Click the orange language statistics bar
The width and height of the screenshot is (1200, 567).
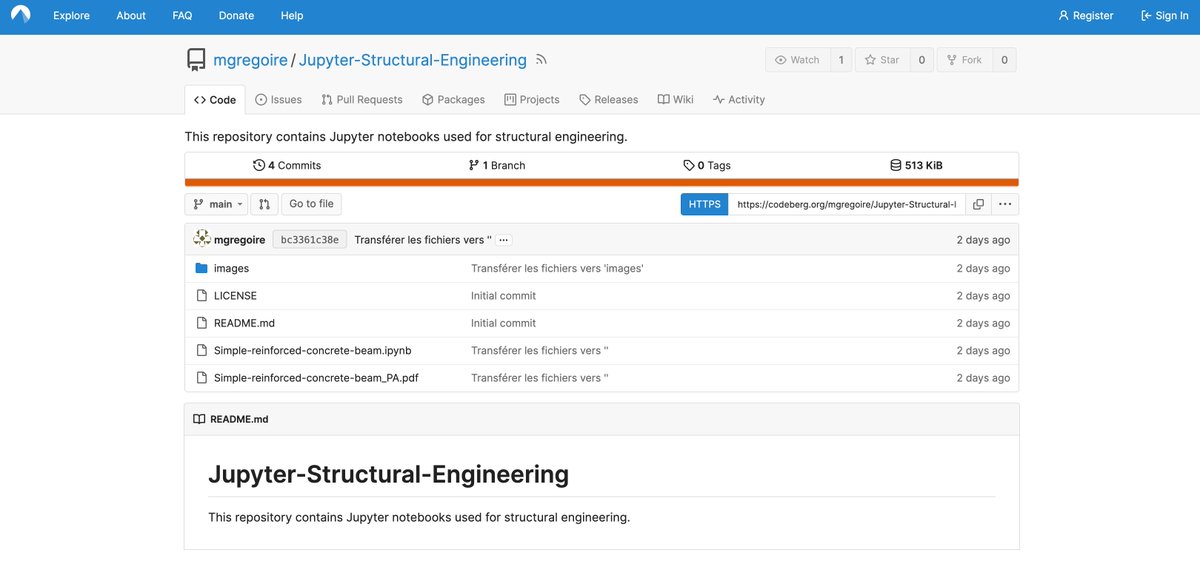point(602,182)
